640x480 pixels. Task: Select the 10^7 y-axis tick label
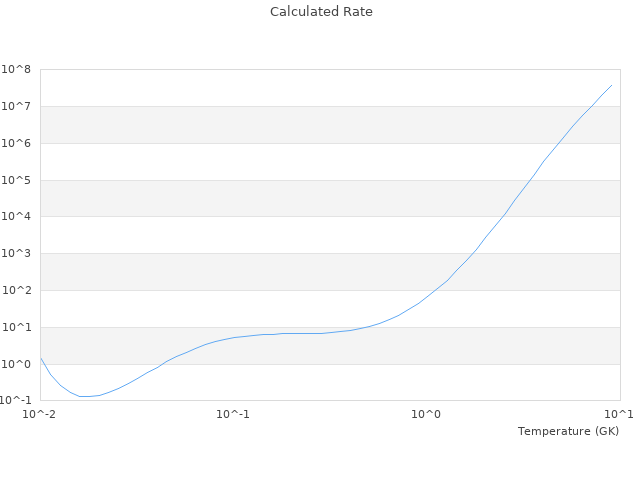pyautogui.click(x=17, y=106)
